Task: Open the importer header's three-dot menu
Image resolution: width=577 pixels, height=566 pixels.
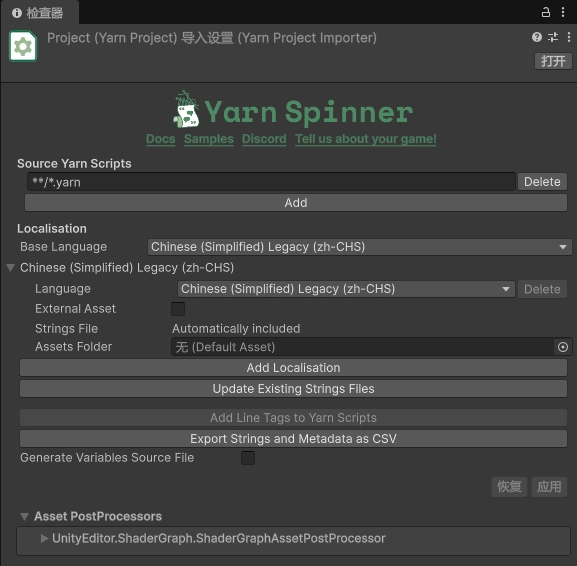Action: pos(569,37)
